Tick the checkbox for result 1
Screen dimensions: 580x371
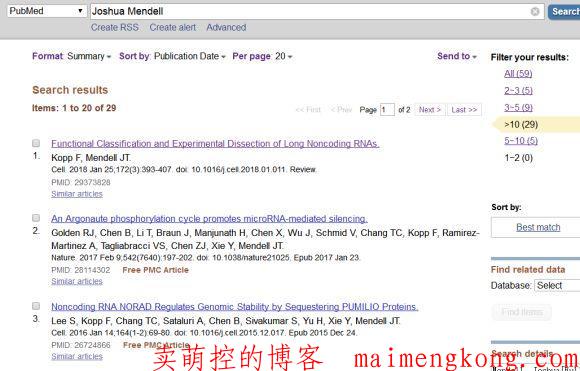click(x=36, y=143)
